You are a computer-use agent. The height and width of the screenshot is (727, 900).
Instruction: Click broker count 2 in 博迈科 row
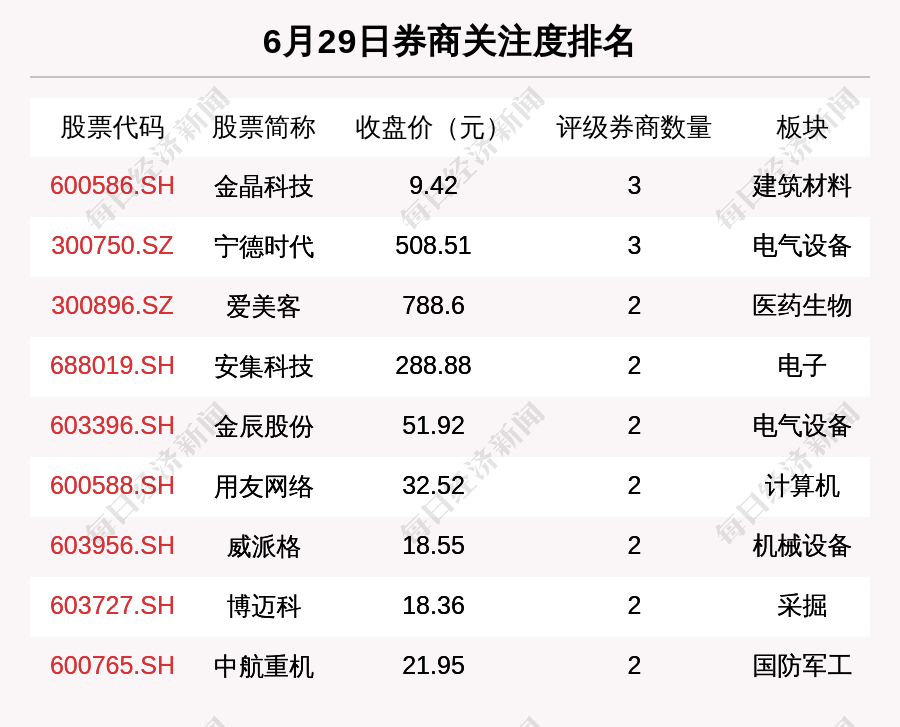point(634,606)
